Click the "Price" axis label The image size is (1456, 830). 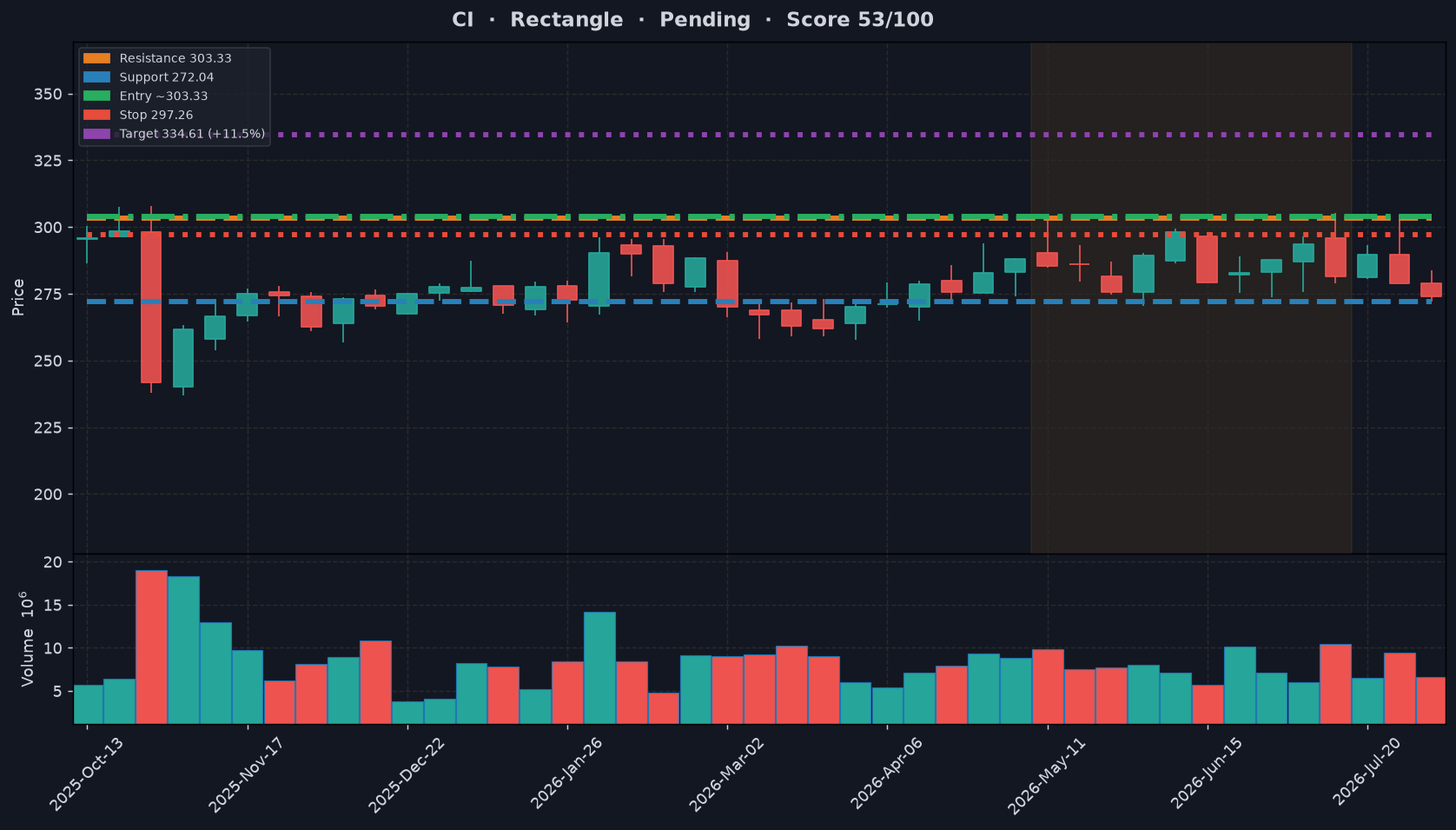point(18,297)
